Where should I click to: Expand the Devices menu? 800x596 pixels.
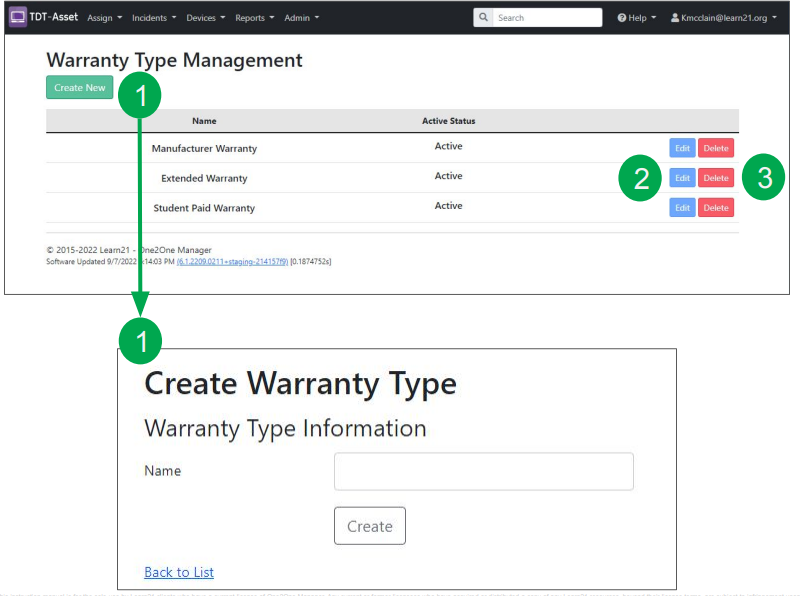[x=206, y=18]
